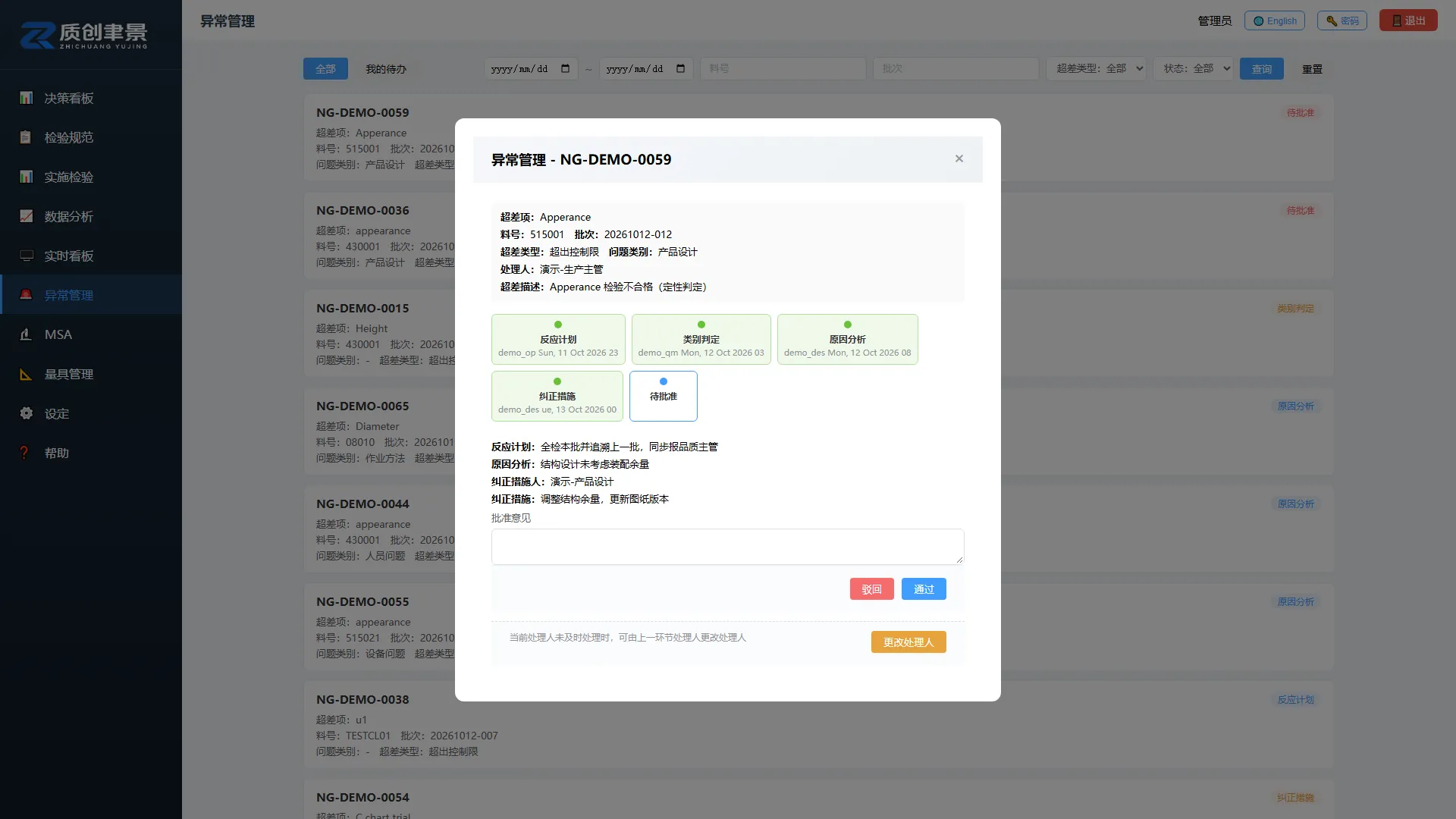Click the 重置 reset button

point(1312,69)
